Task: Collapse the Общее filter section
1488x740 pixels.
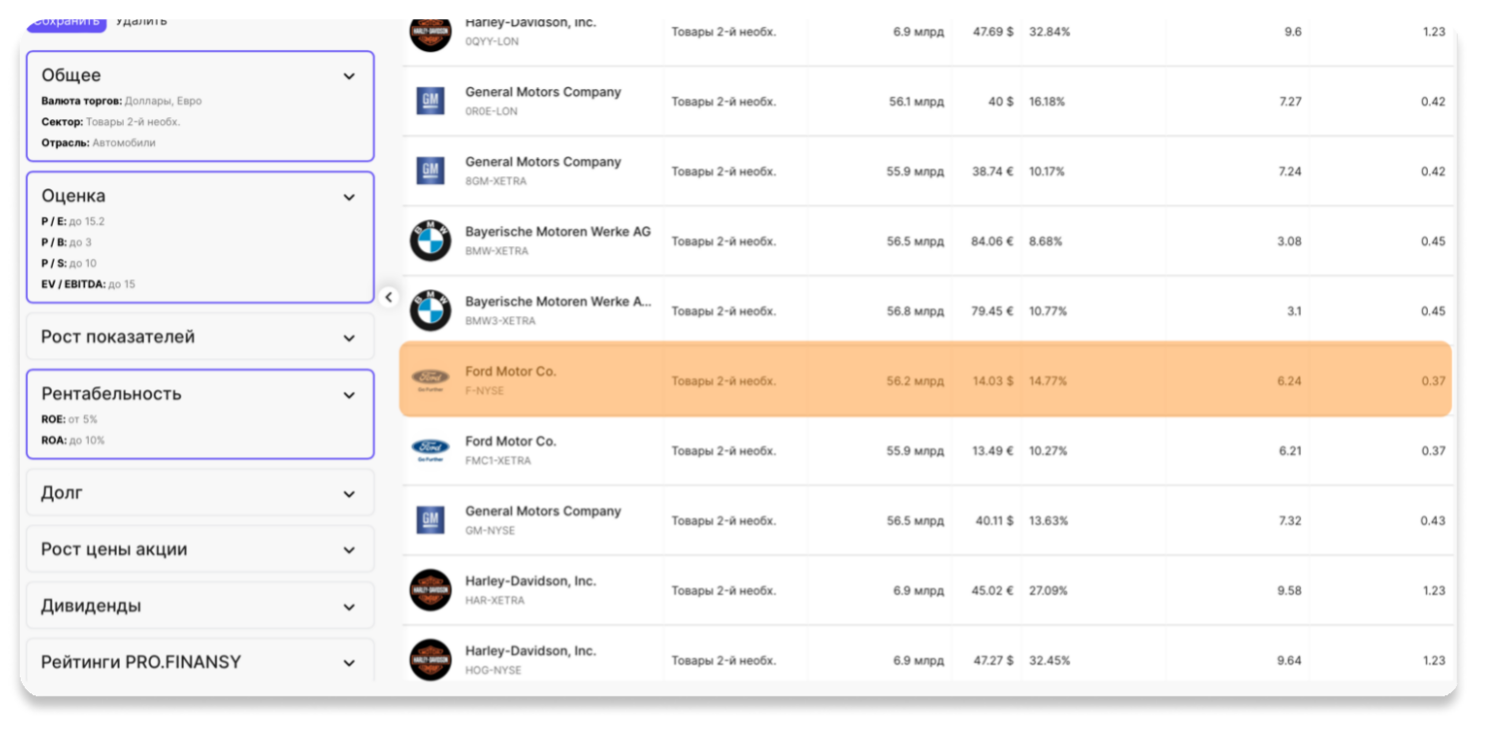Action: (x=349, y=76)
